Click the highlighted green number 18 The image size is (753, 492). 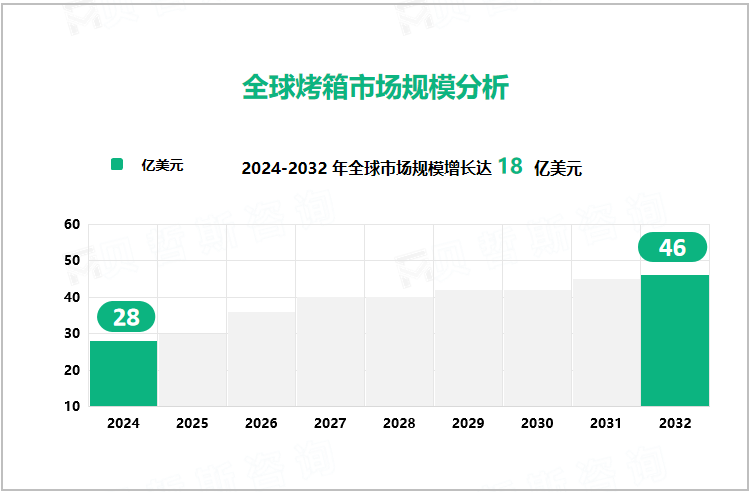[x=510, y=166]
